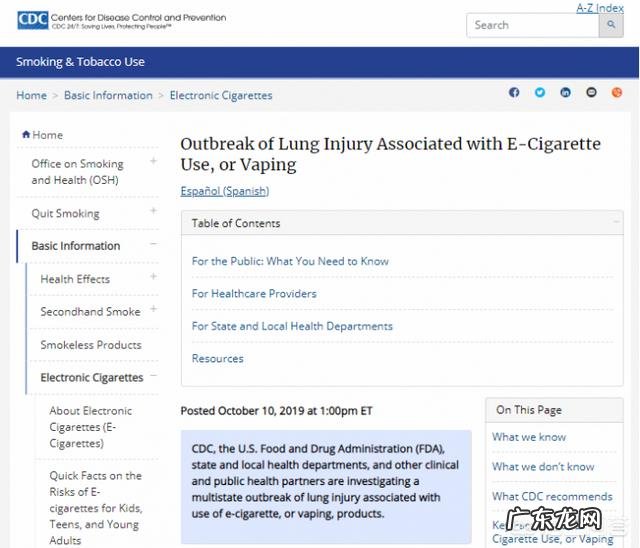Click the Posted October 10, 2019 text
Image resolution: width=640 pixels, height=548 pixels.
(x=276, y=411)
